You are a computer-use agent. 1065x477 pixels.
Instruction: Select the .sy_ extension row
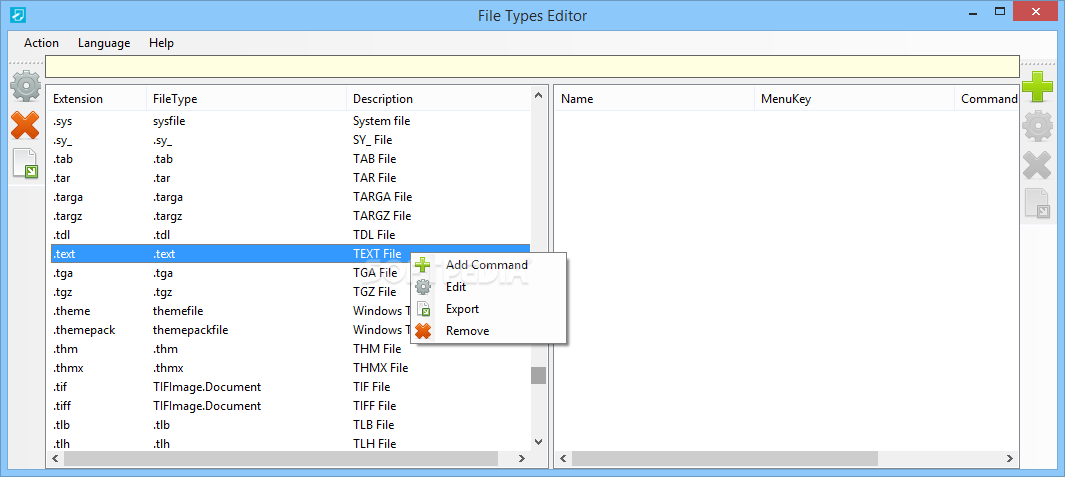coord(291,140)
